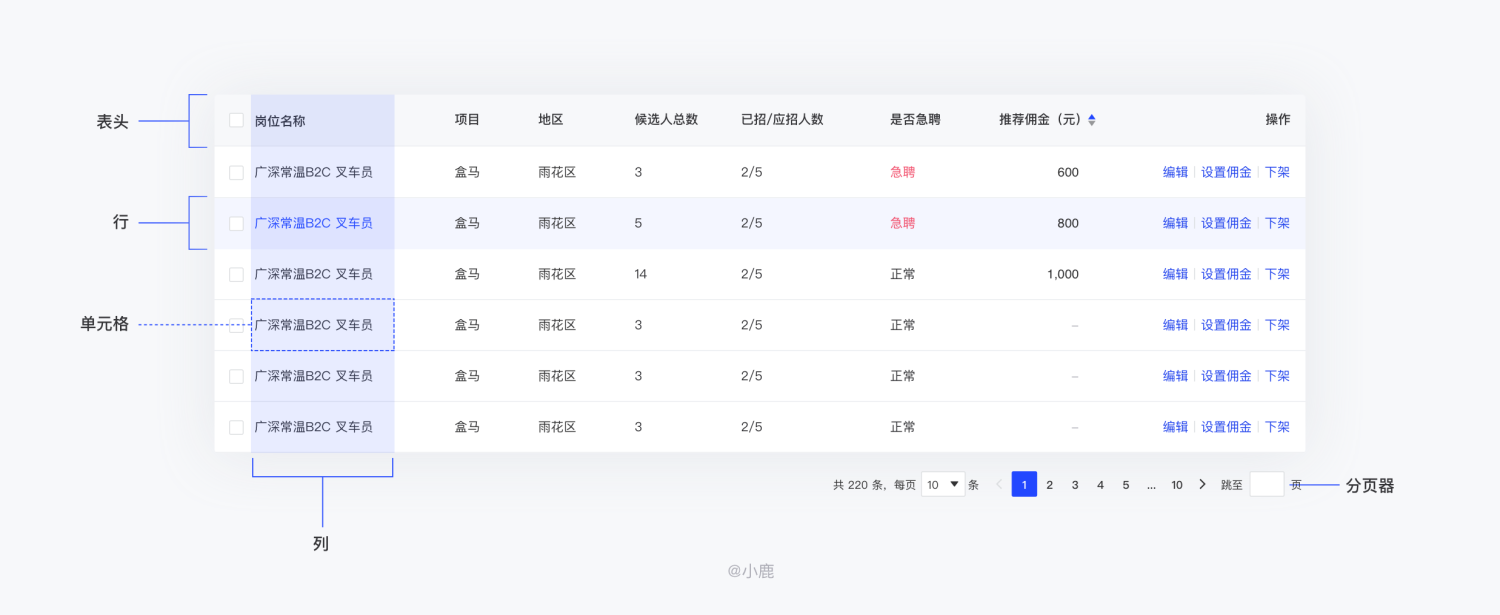The image size is (1500, 615).
Task: Select the checkbox of the row with 800 commission
Action: (236, 223)
